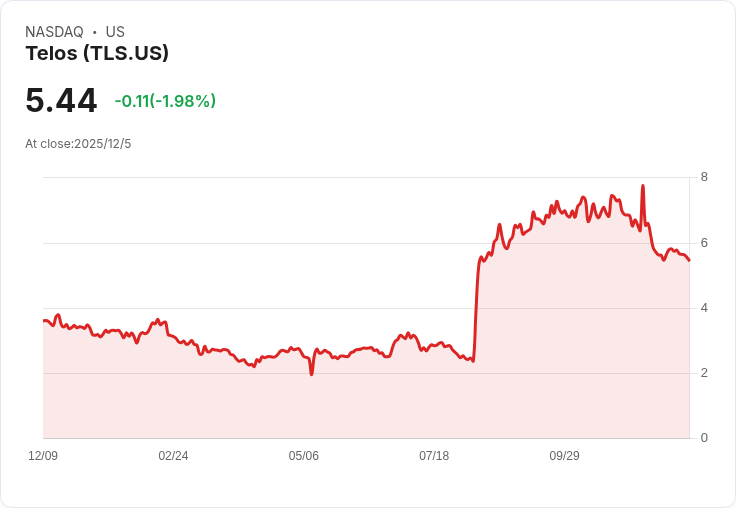
Task: Click the 12/09 date axis label
Action: [x=43, y=456]
